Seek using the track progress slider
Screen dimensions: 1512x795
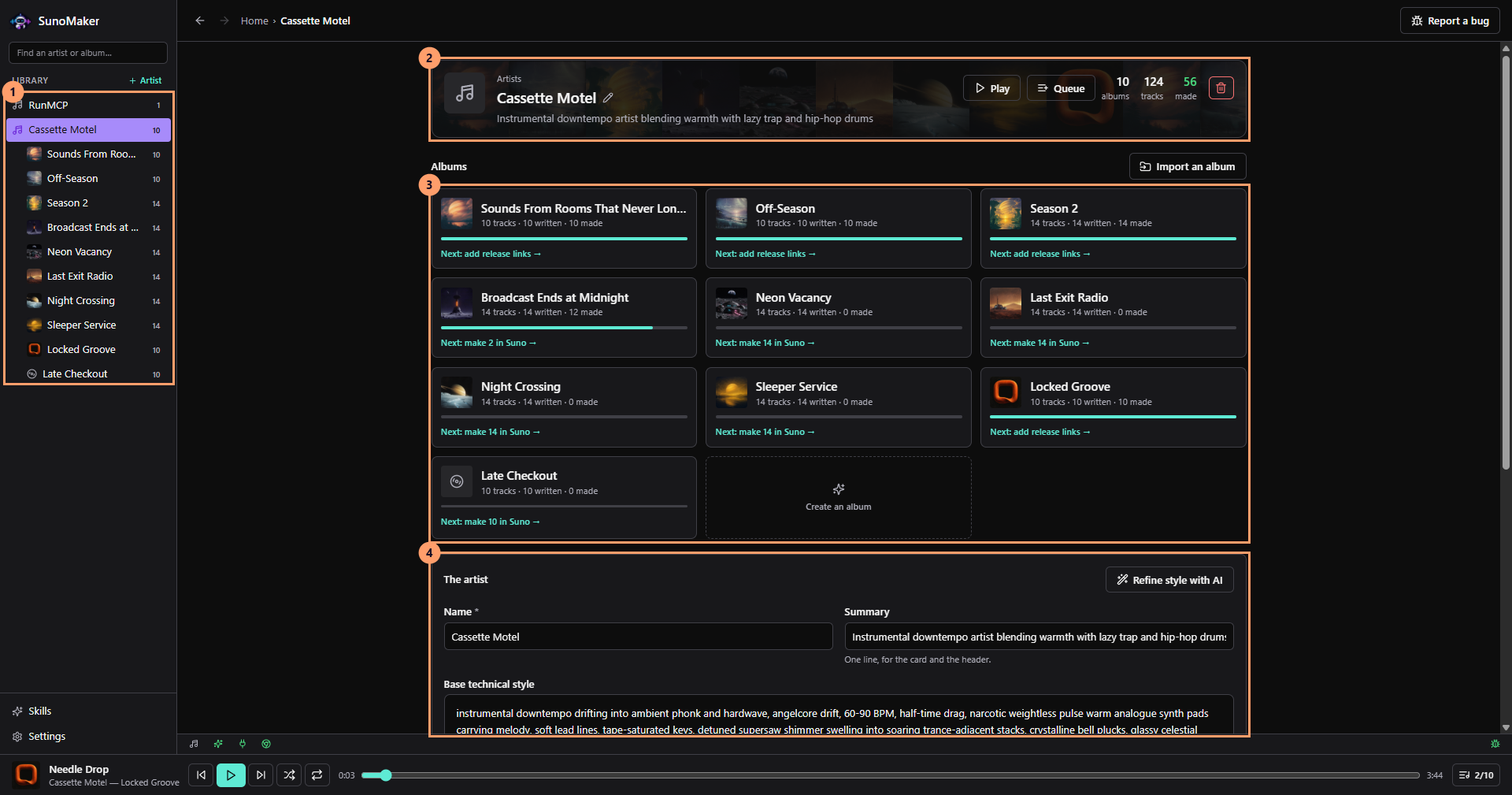pyautogui.click(x=890, y=775)
